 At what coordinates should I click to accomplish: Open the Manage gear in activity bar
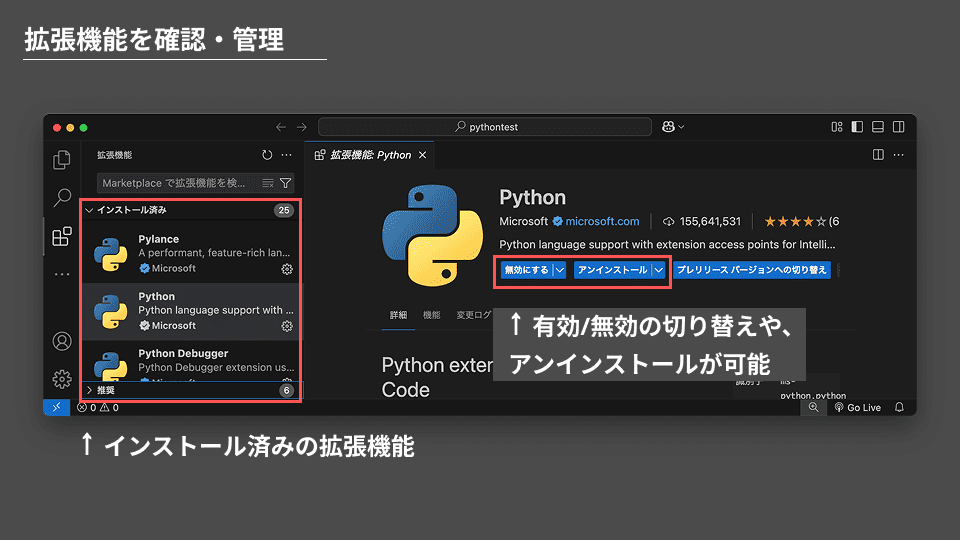(62, 379)
